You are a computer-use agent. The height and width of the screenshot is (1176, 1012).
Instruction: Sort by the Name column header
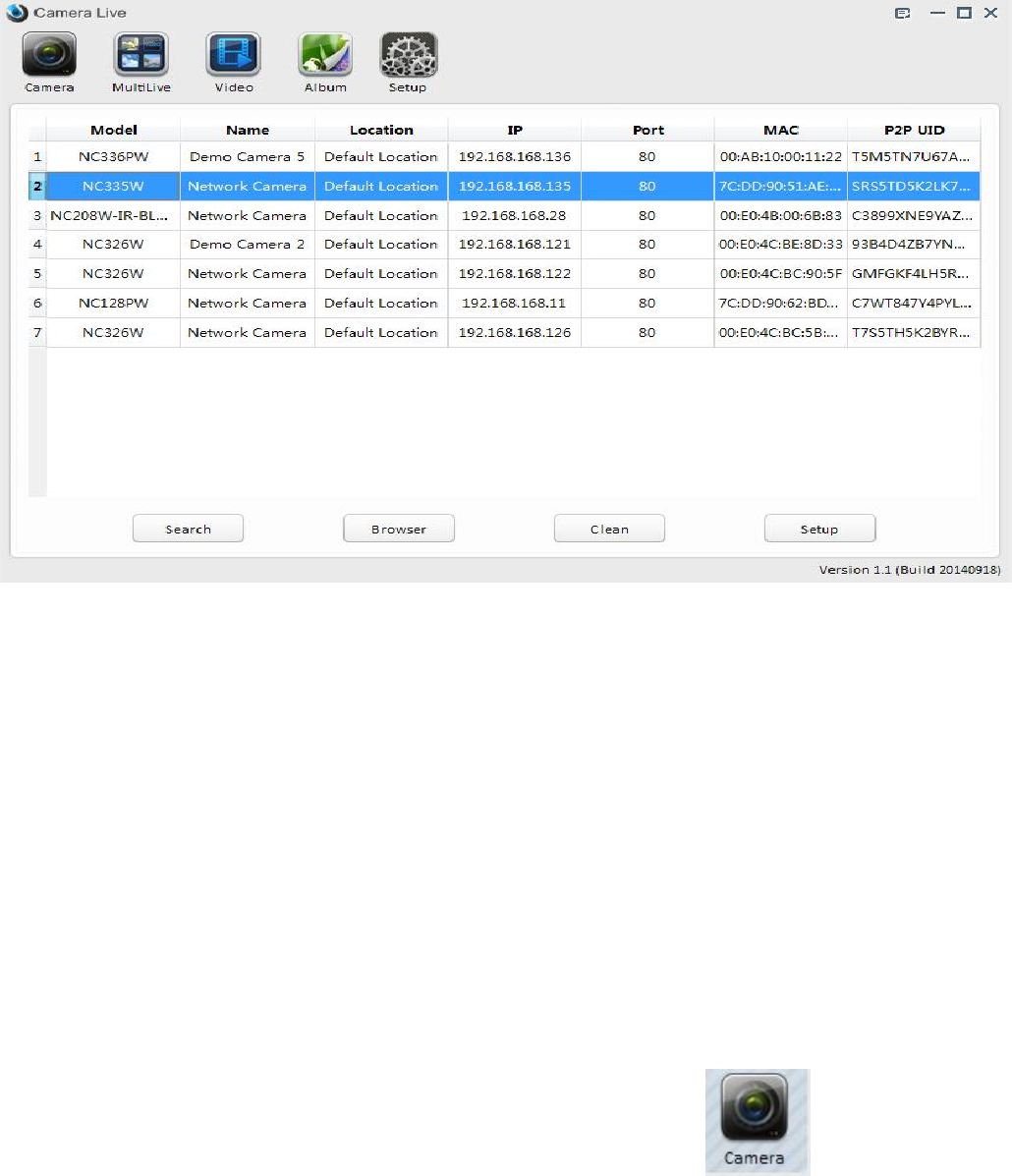pos(248,130)
